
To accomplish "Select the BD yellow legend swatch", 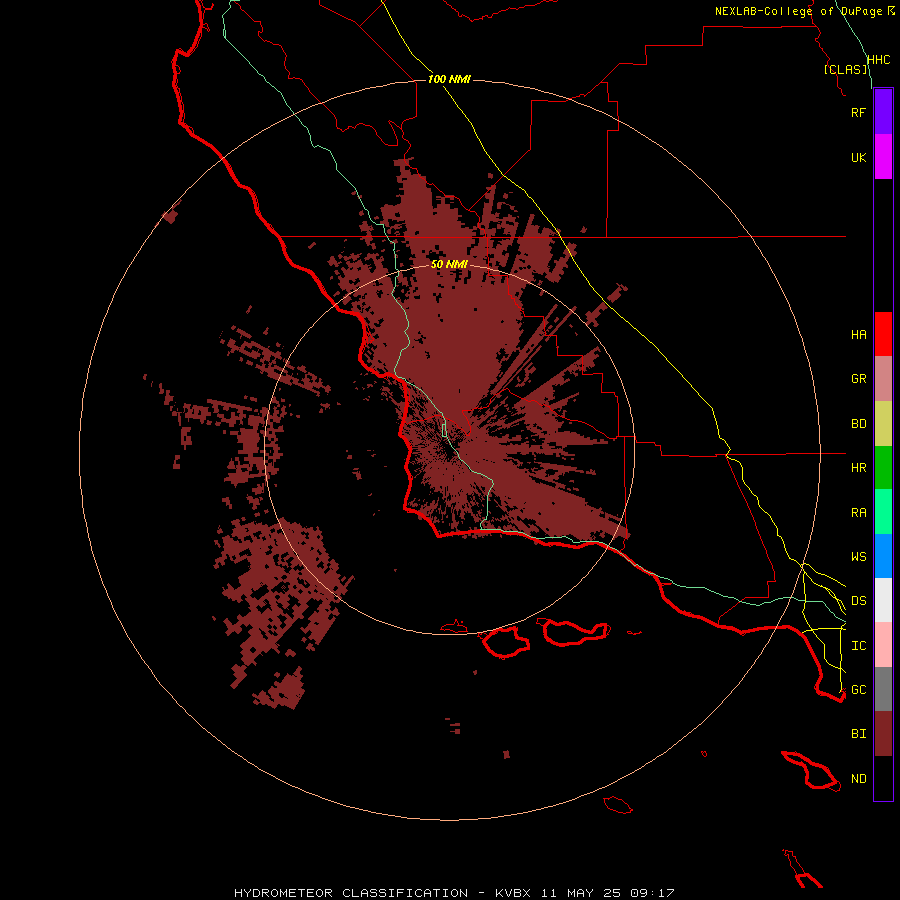I will coord(883,424).
